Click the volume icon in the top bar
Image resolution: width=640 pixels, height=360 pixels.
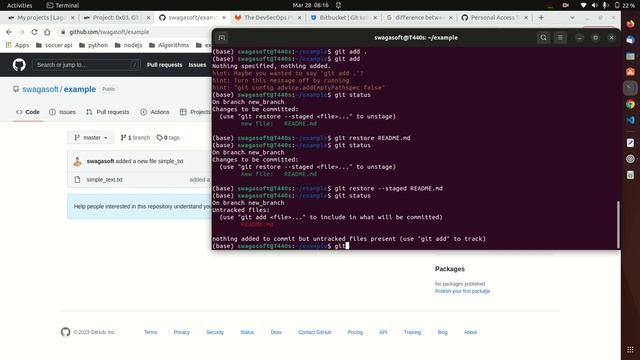point(594,5)
